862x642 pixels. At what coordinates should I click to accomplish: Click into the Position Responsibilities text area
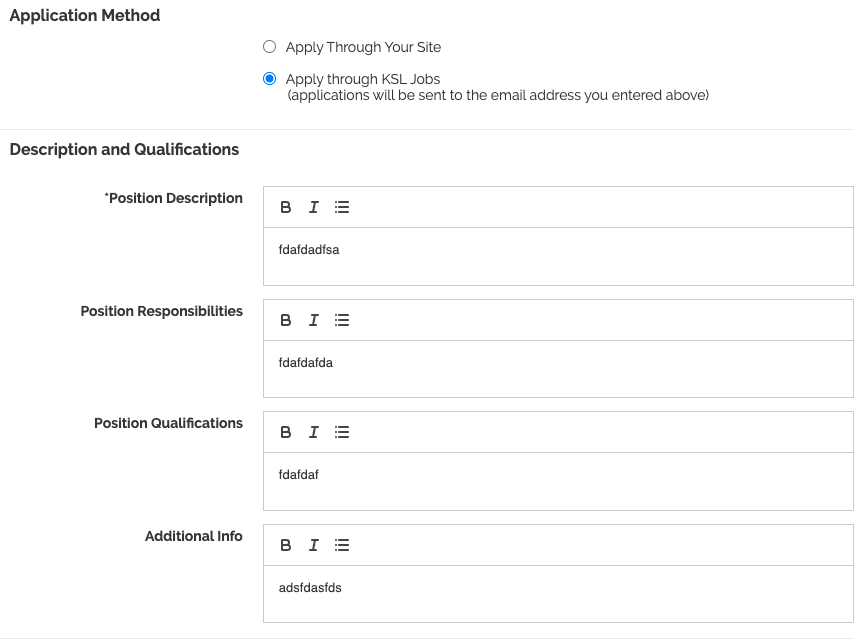[x=558, y=369]
